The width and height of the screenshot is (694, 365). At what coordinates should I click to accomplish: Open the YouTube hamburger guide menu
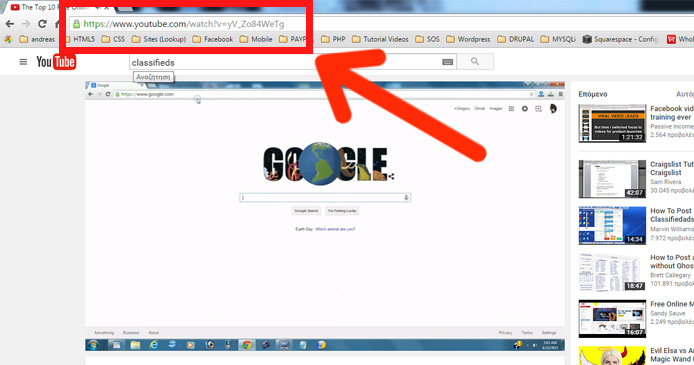pyautogui.click(x=23, y=62)
